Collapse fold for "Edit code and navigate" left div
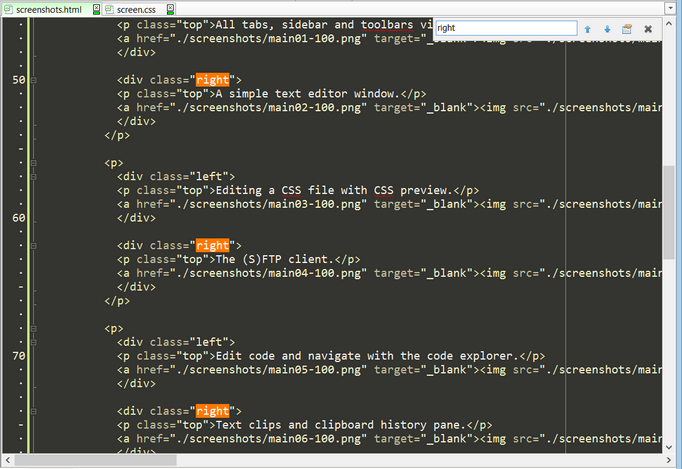The height and width of the screenshot is (469, 682). click(33, 342)
